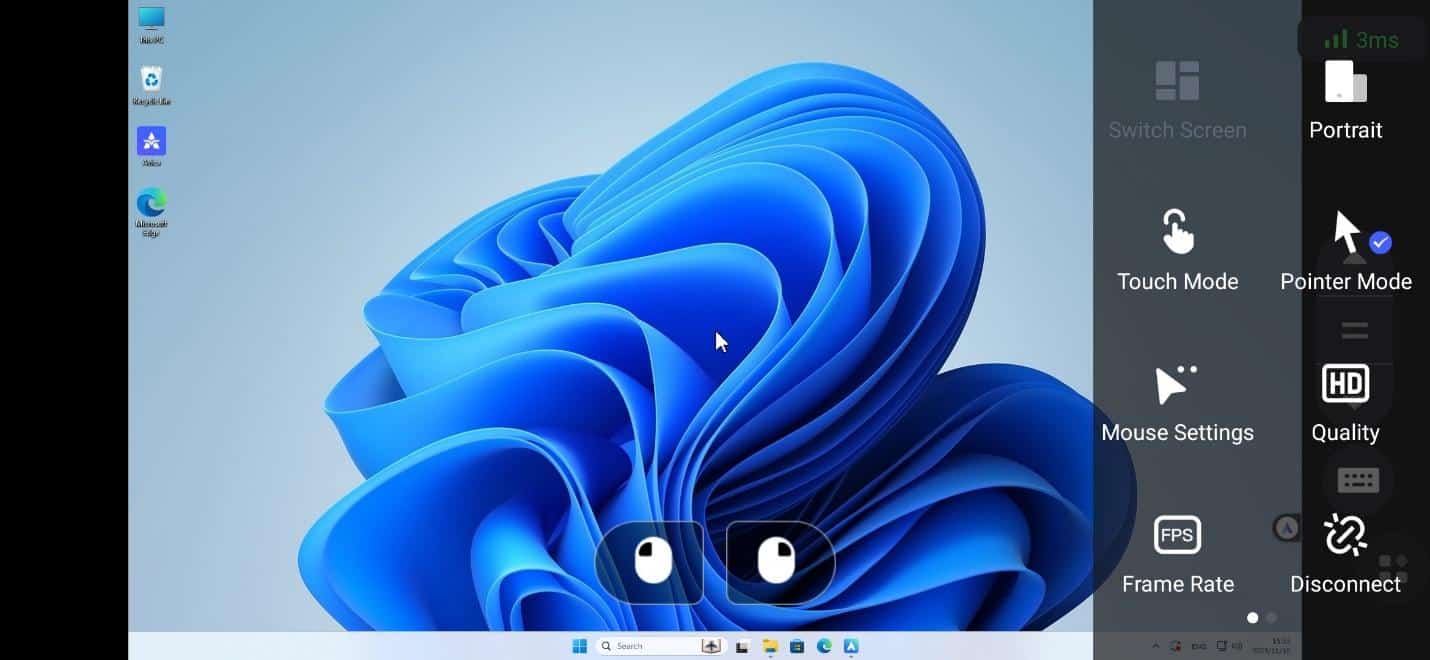
Task: Tap the left mouse button overlay
Action: point(650,562)
